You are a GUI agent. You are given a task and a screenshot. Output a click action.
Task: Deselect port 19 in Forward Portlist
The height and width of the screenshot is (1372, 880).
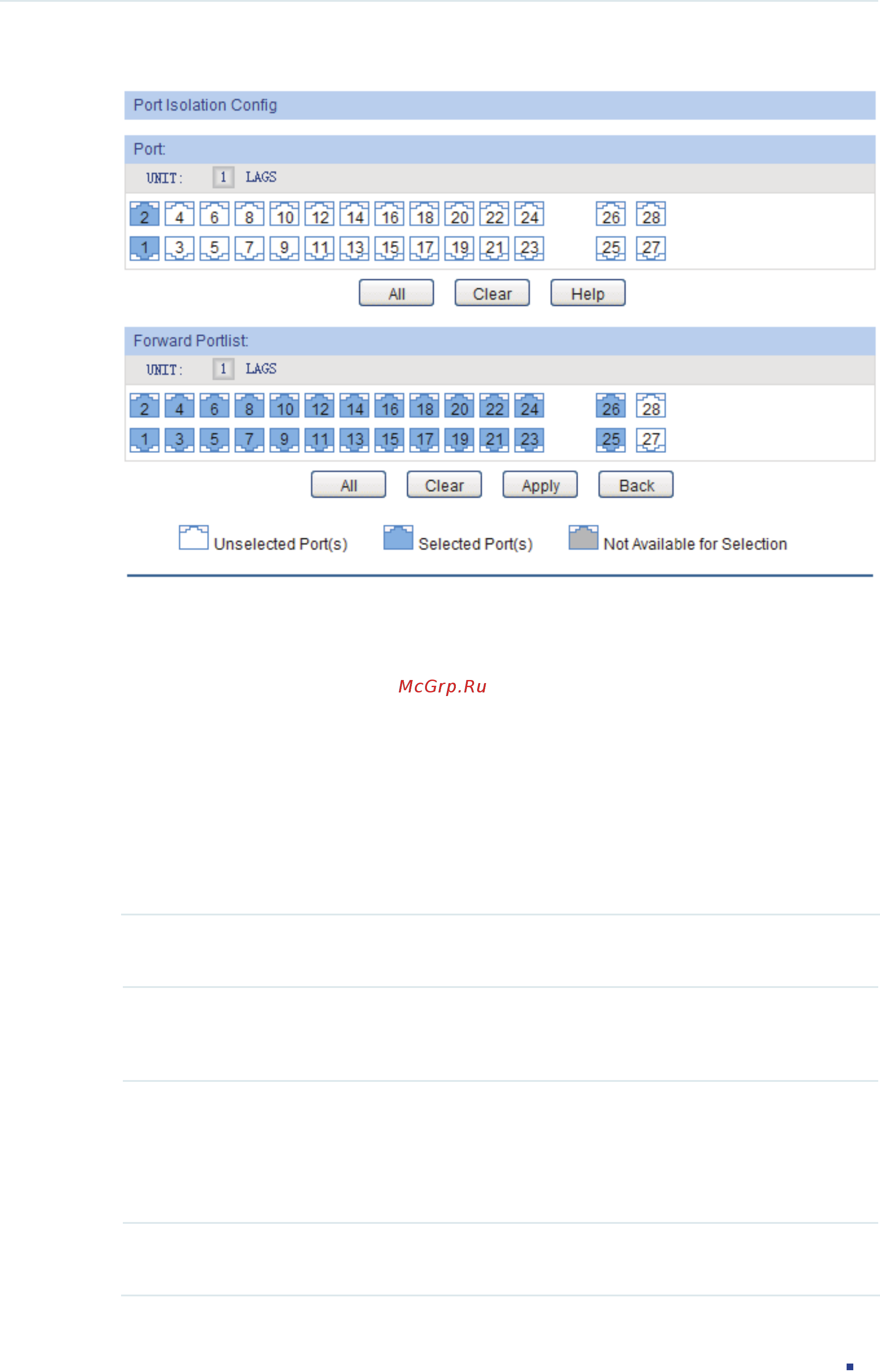(x=459, y=441)
